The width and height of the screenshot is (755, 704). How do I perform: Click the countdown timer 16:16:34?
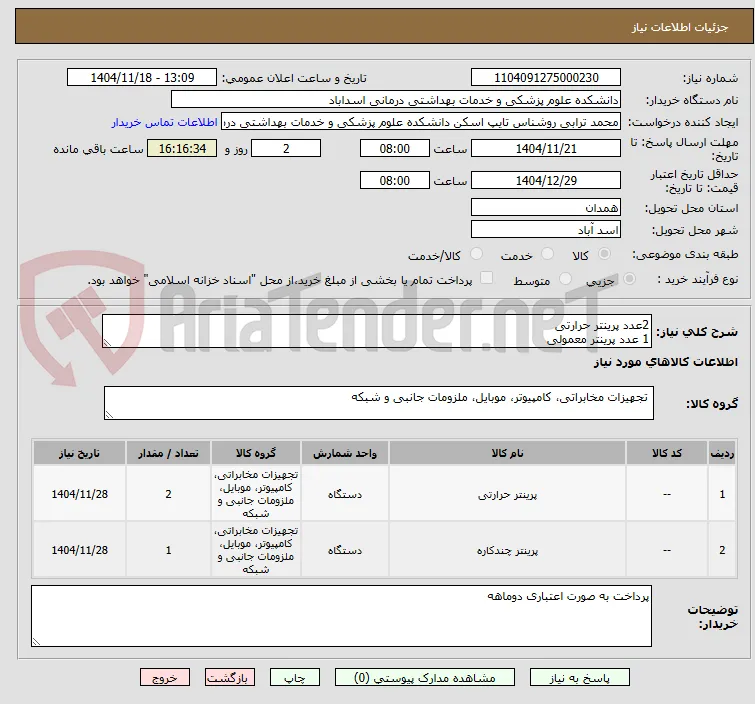tap(182, 148)
